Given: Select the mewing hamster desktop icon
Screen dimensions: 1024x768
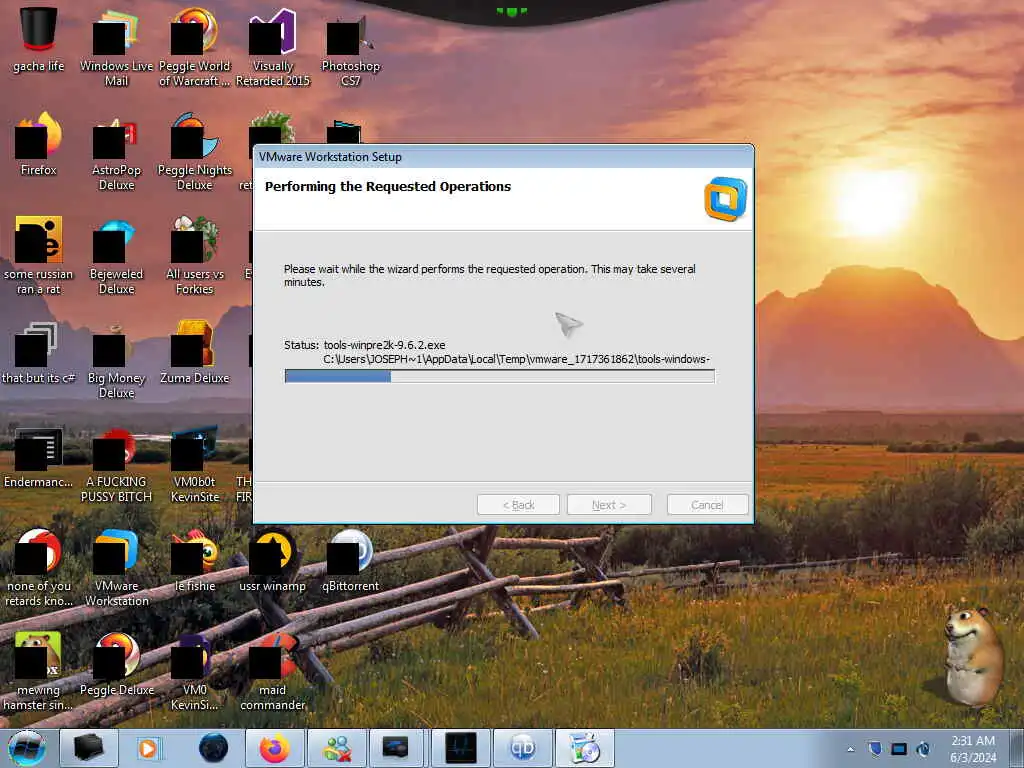Looking at the screenshot, I should point(39,671).
